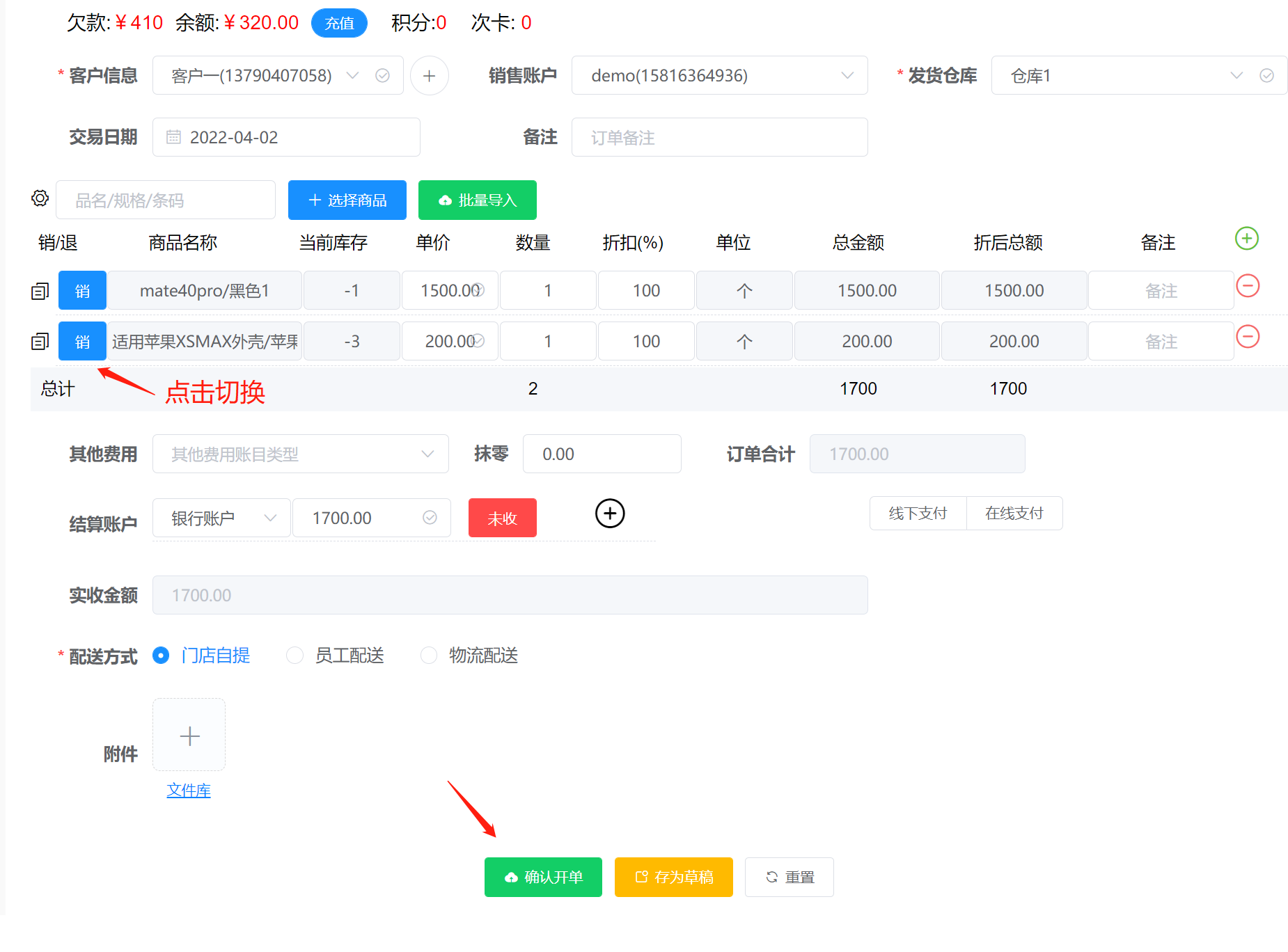
Task: Click check icon in settlement amount 1700.00
Action: (x=430, y=518)
